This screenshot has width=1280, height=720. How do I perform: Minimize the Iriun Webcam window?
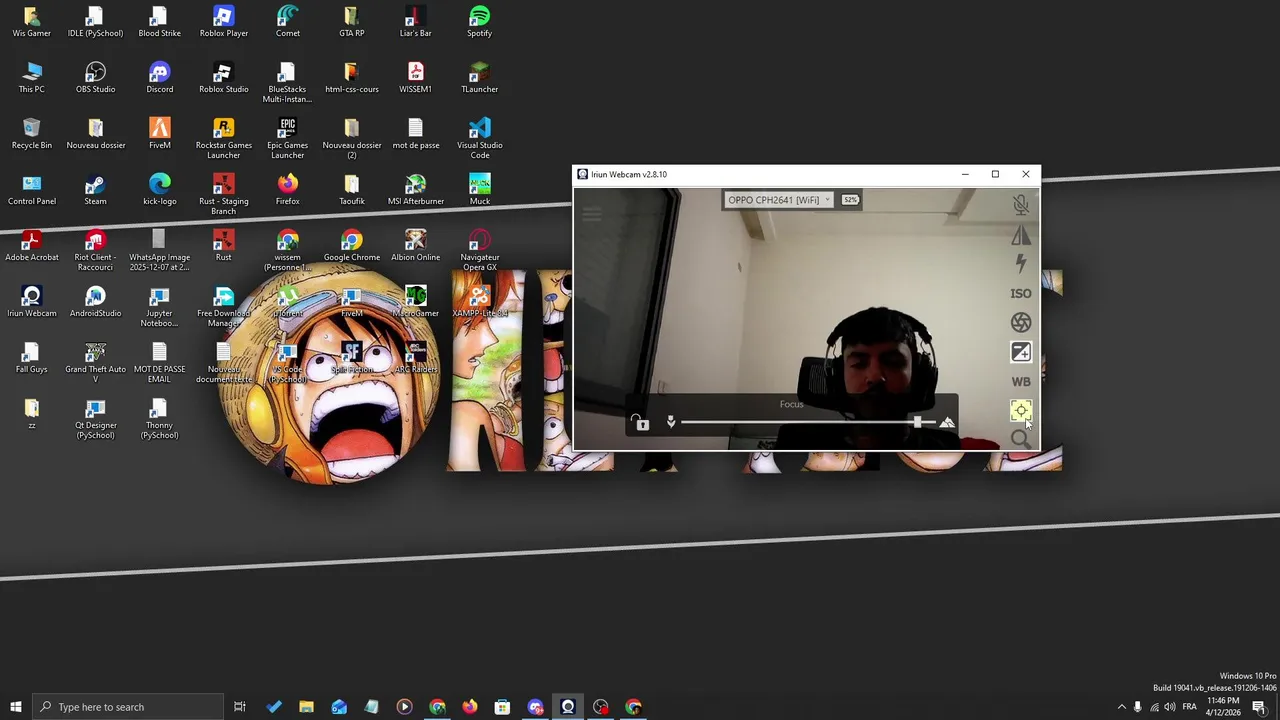tap(965, 174)
